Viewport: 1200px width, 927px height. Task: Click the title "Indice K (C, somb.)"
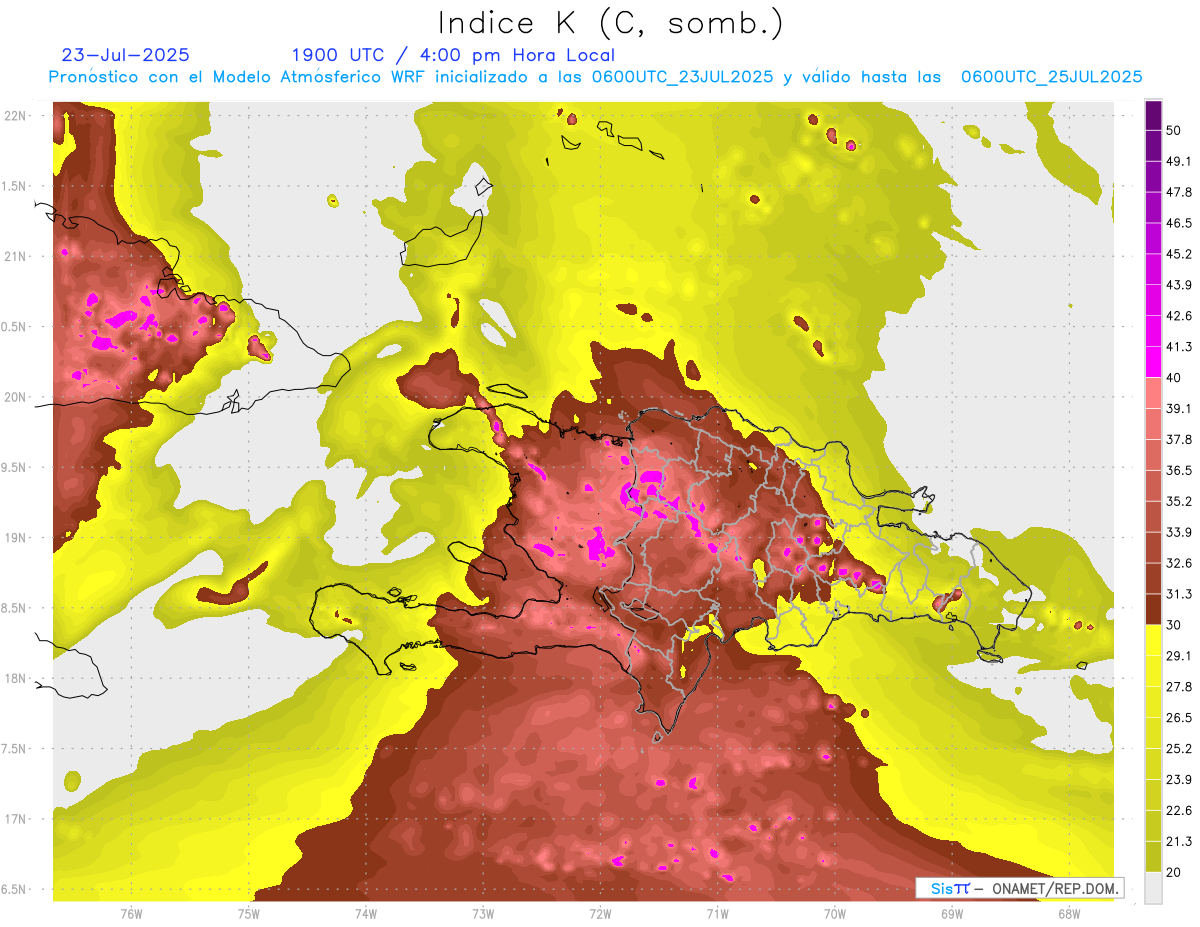611,23
